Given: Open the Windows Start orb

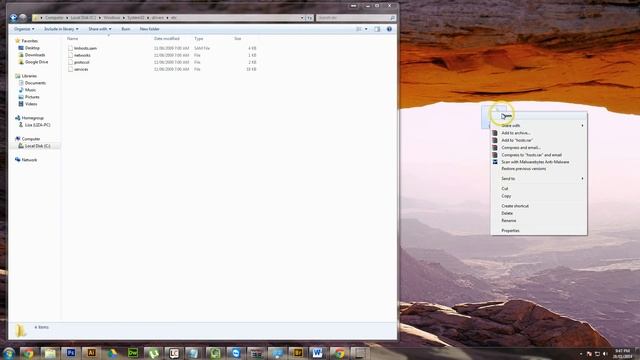Looking at the screenshot, I should (x=9, y=353).
